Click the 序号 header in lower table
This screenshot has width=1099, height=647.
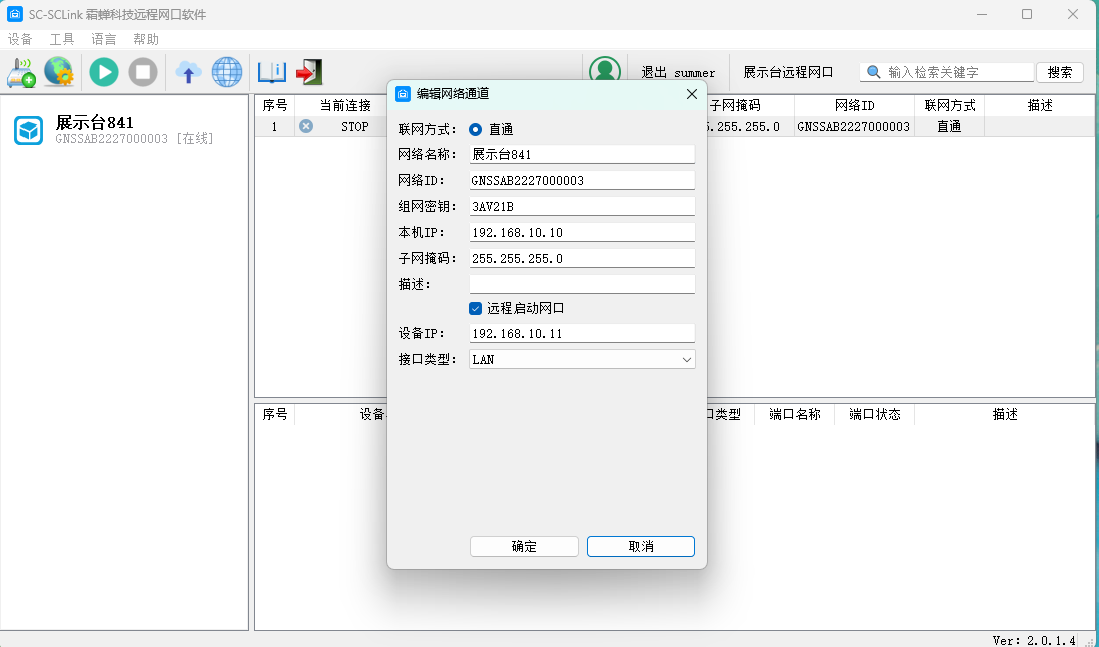pos(275,414)
